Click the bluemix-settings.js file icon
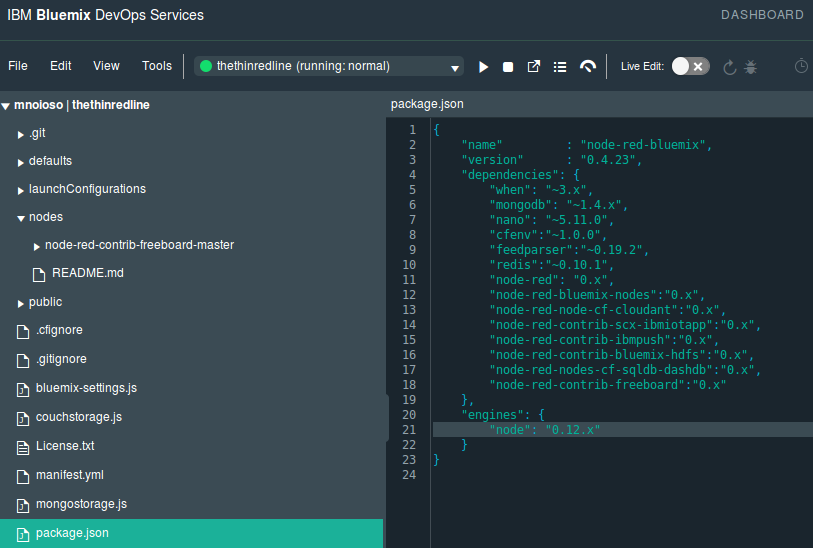 pyautogui.click(x=23, y=389)
